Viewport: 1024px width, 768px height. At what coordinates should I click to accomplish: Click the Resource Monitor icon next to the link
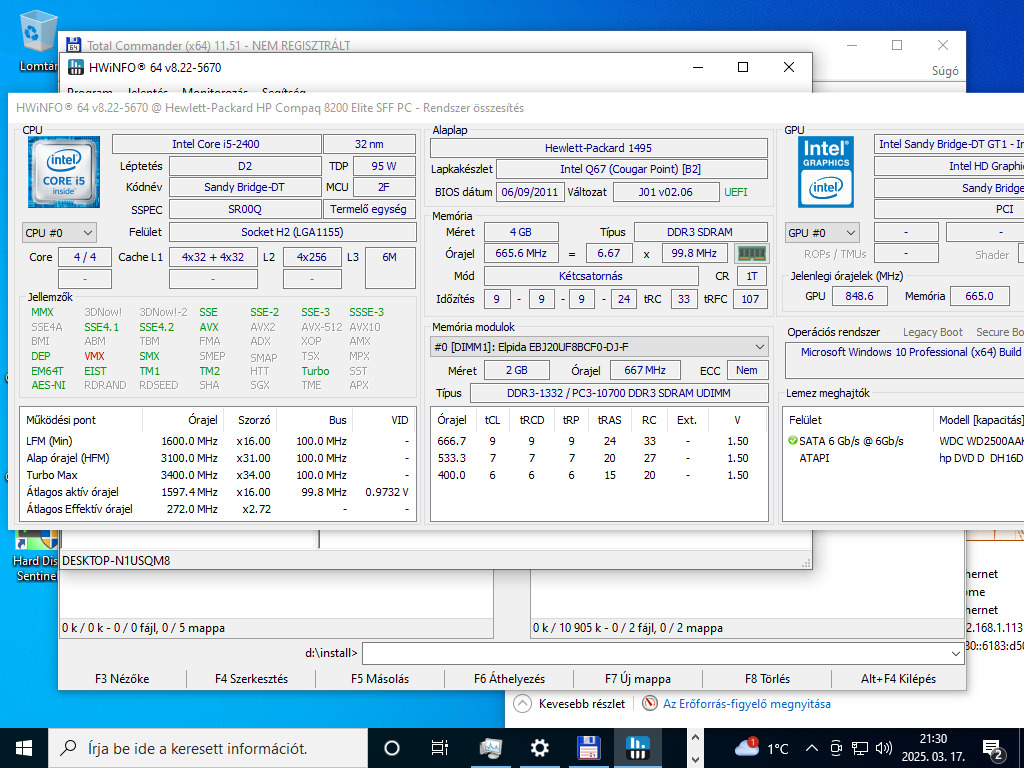point(649,703)
